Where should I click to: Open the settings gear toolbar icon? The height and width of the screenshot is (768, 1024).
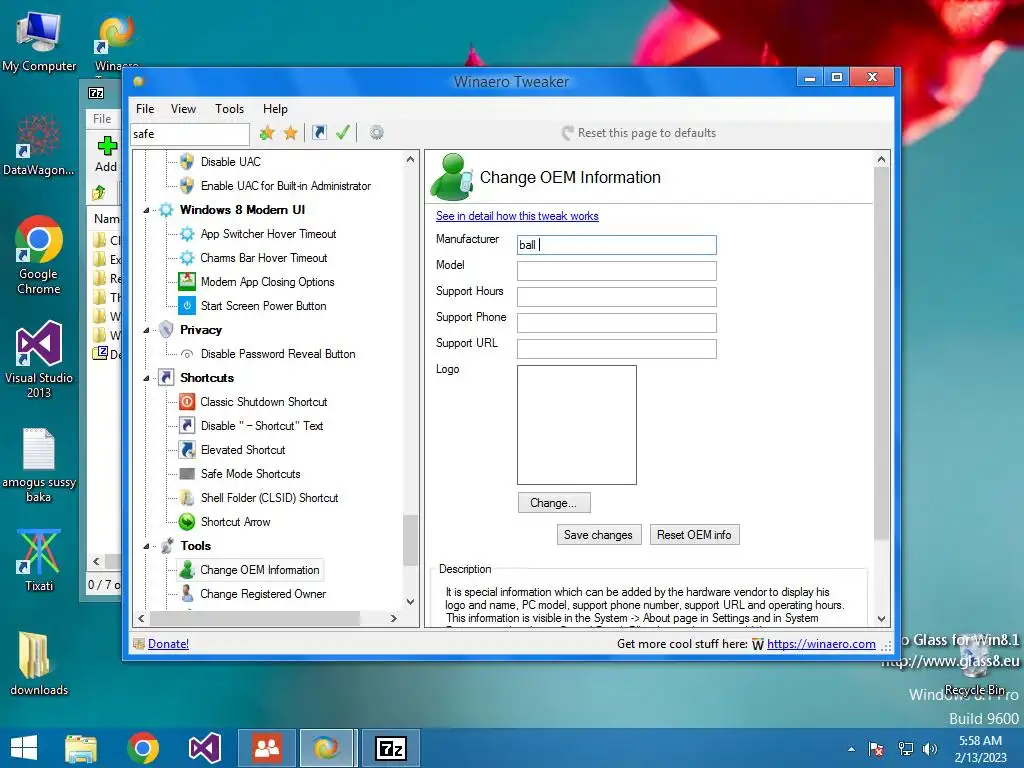376,133
